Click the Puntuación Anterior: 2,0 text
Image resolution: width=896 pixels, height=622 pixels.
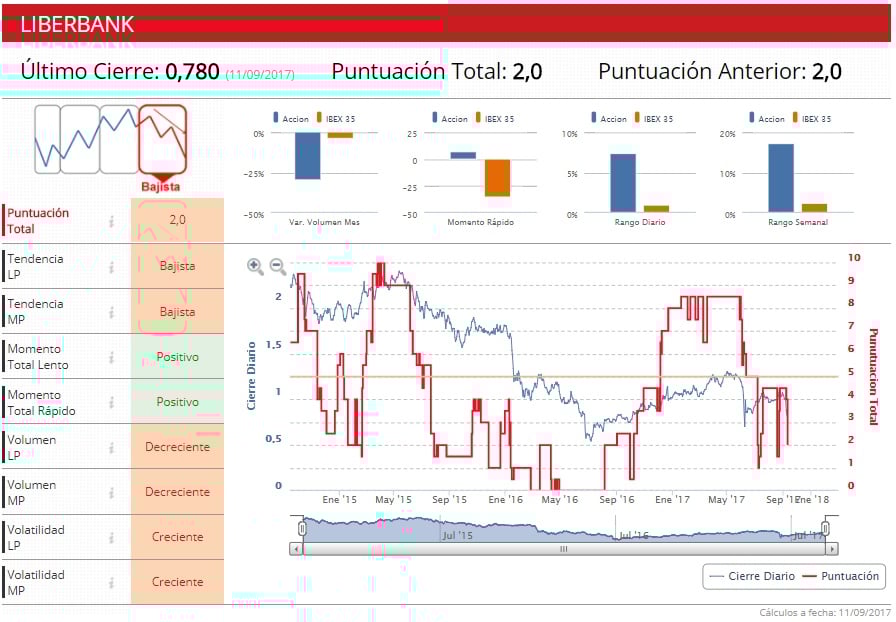click(x=720, y=71)
